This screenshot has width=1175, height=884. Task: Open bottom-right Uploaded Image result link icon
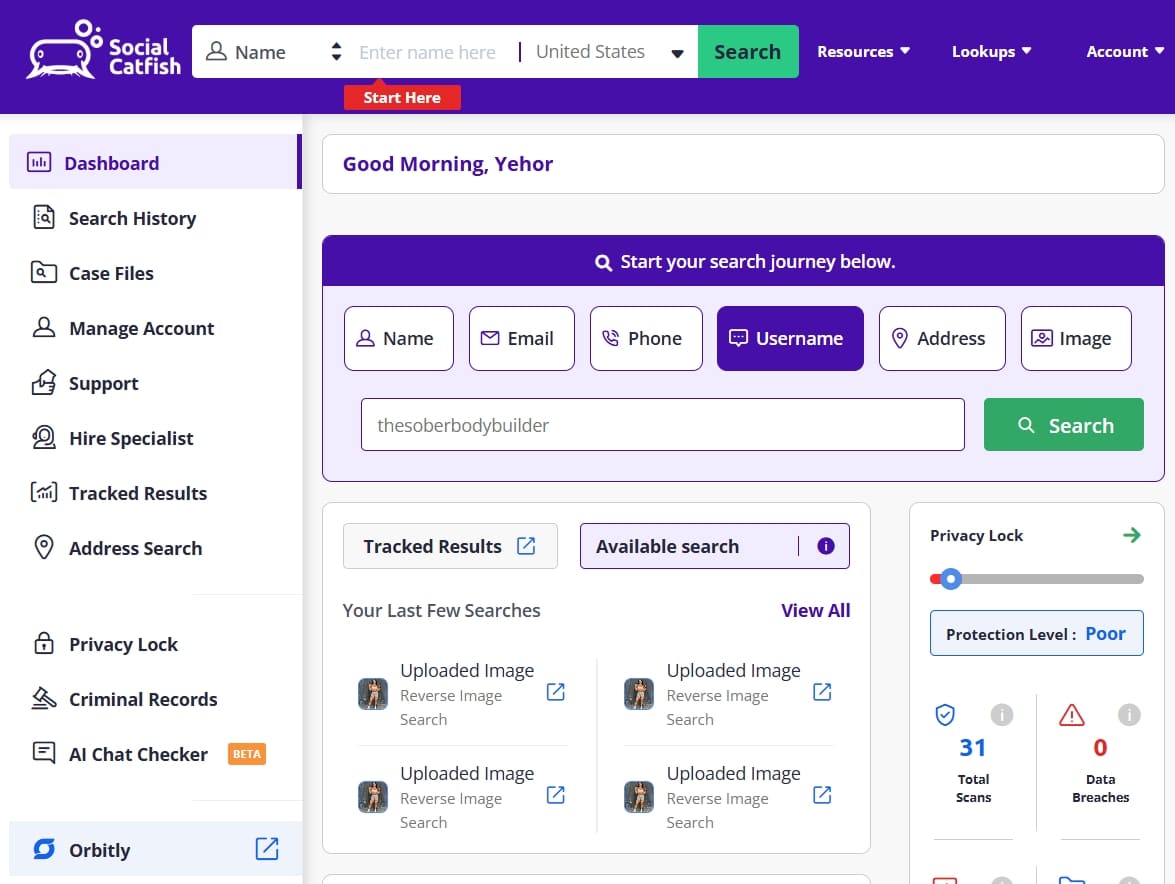coord(822,795)
